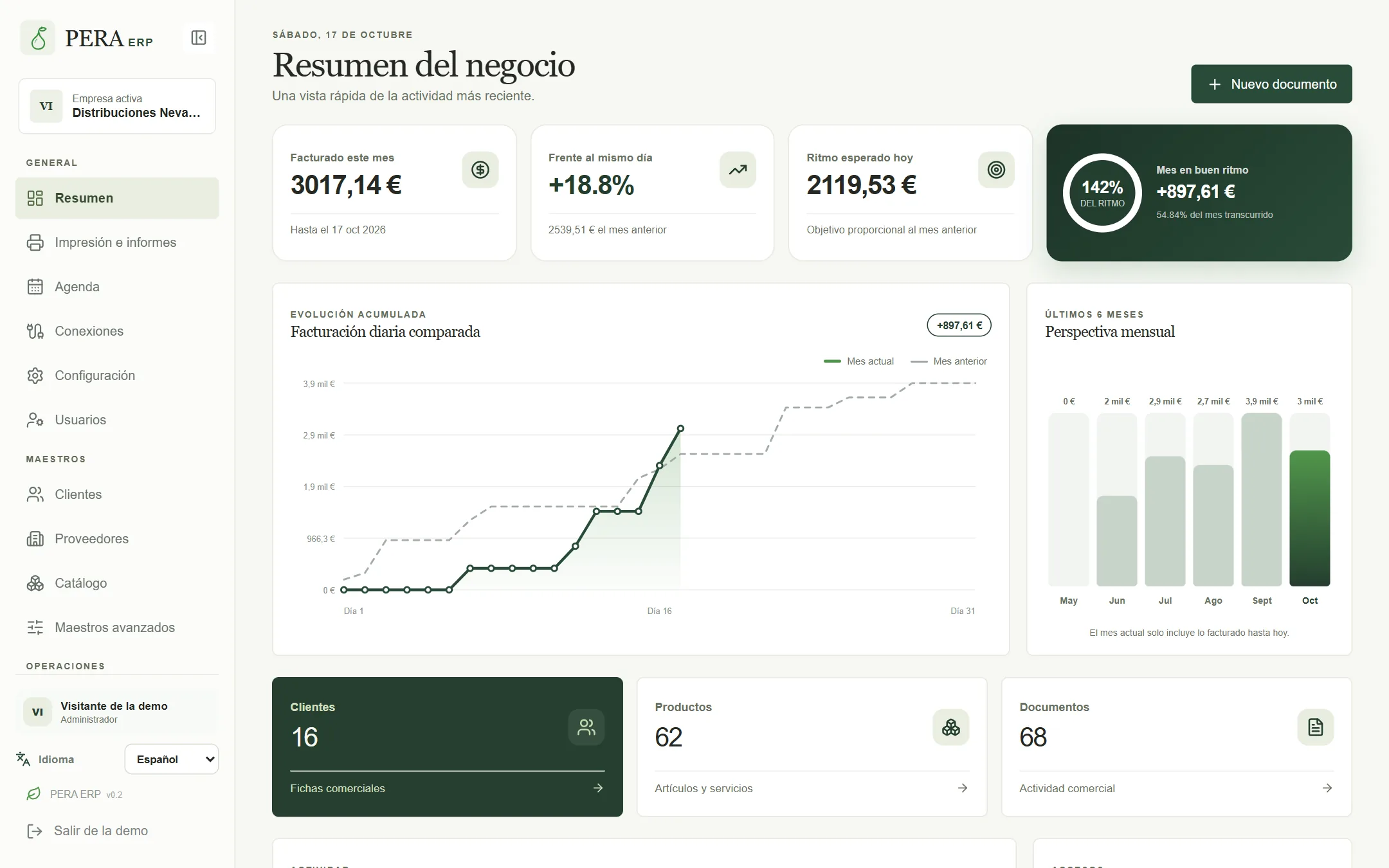
Task: Click the Nuevo documento button
Action: [x=1271, y=84]
